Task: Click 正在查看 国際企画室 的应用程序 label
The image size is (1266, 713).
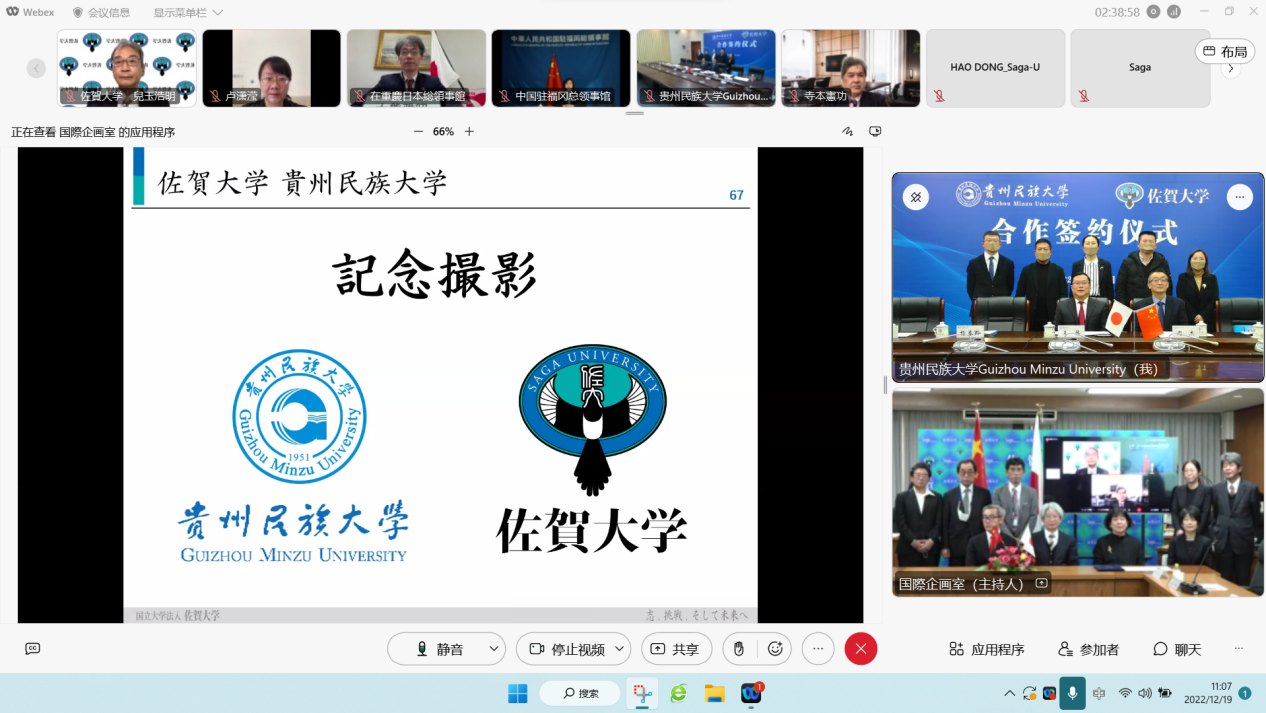Action: (x=93, y=132)
